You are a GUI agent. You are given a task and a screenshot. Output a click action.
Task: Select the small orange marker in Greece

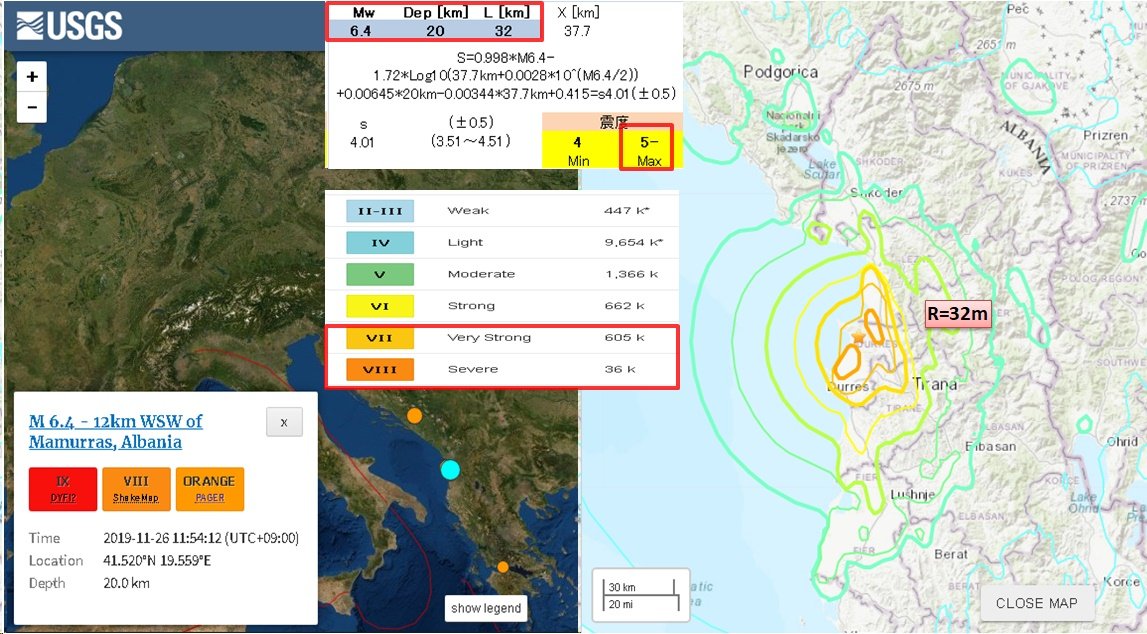click(503, 567)
